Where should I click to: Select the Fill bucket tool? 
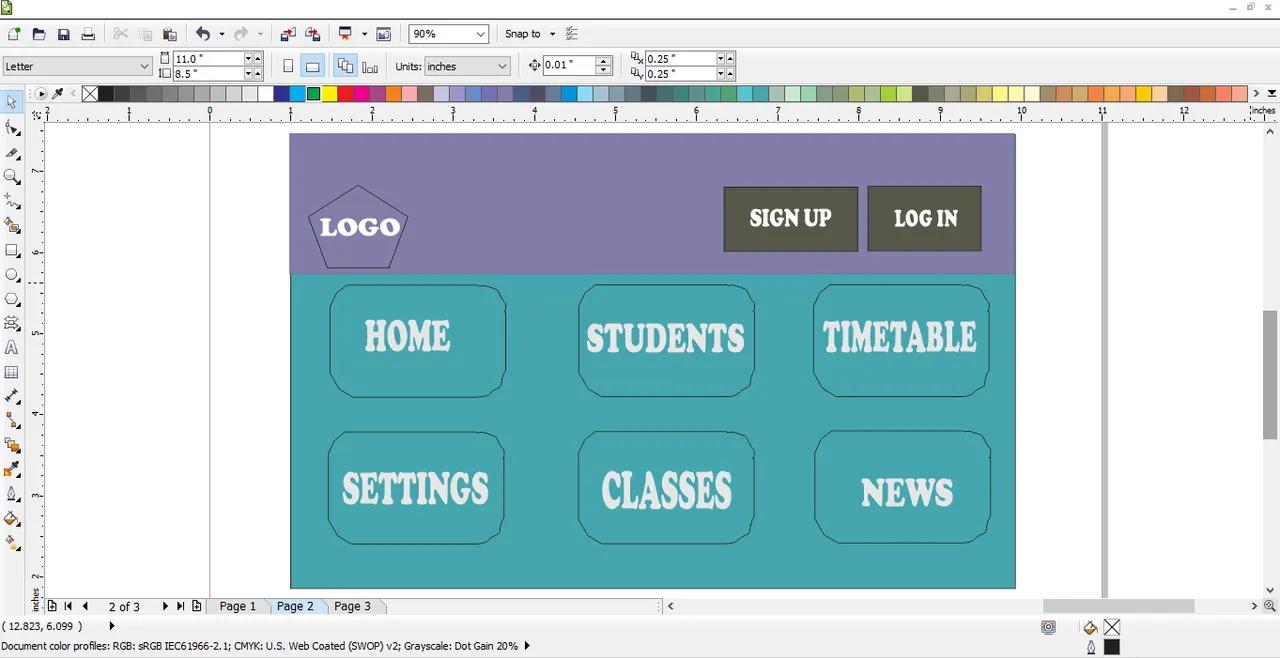pos(12,519)
